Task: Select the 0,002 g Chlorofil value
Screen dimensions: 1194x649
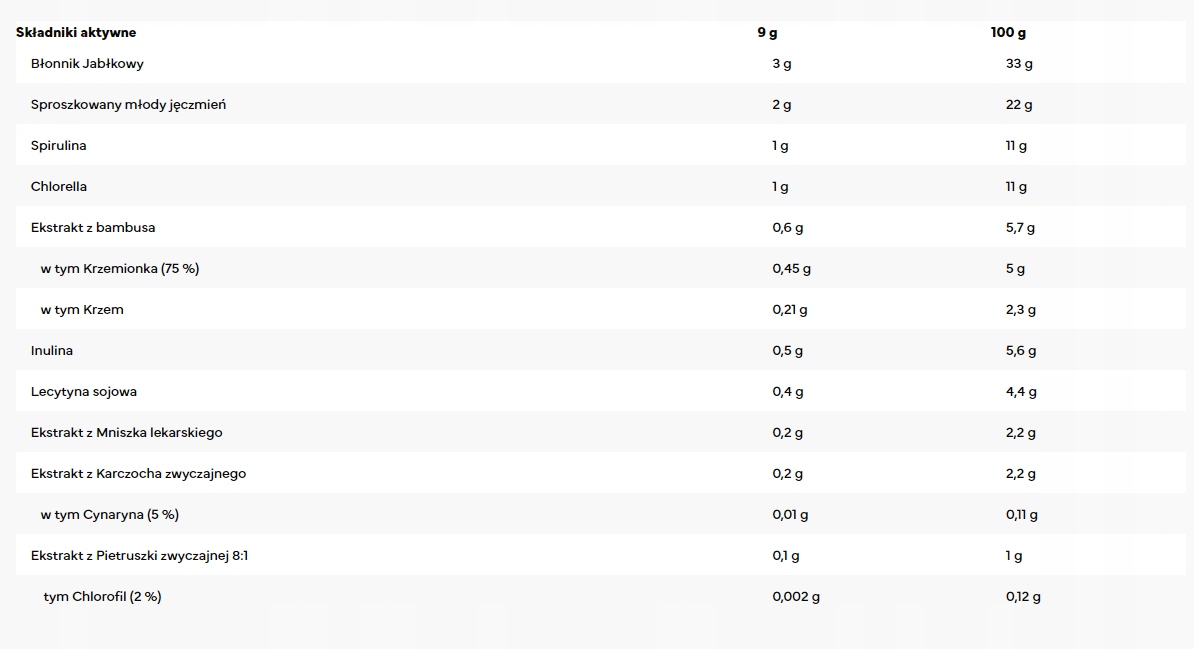Action: (x=796, y=597)
